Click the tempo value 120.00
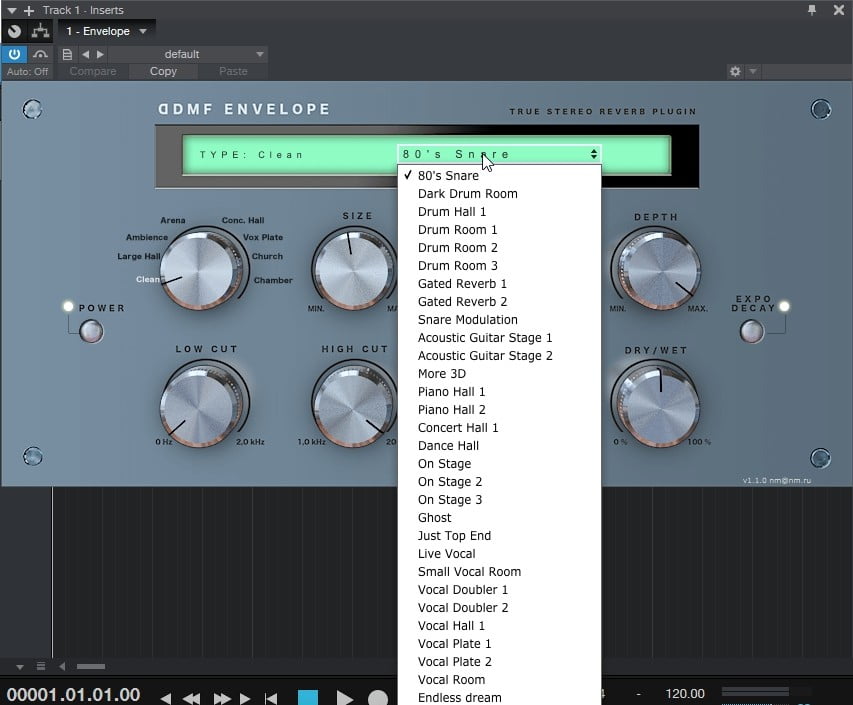Viewport: 853px width, 705px height. pos(685,694)
